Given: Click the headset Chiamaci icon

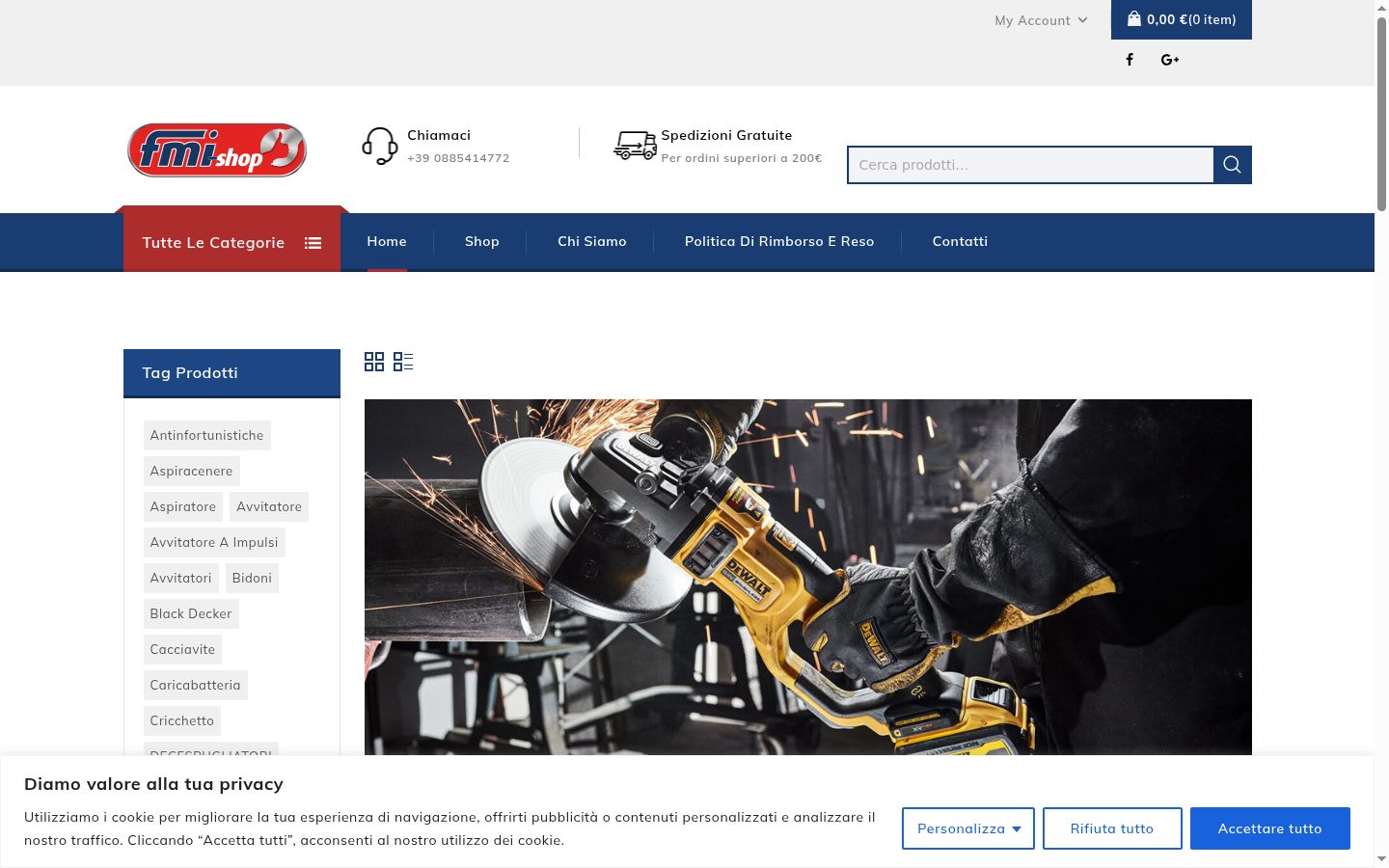Looking at the screenshot, I should (380, 146).
